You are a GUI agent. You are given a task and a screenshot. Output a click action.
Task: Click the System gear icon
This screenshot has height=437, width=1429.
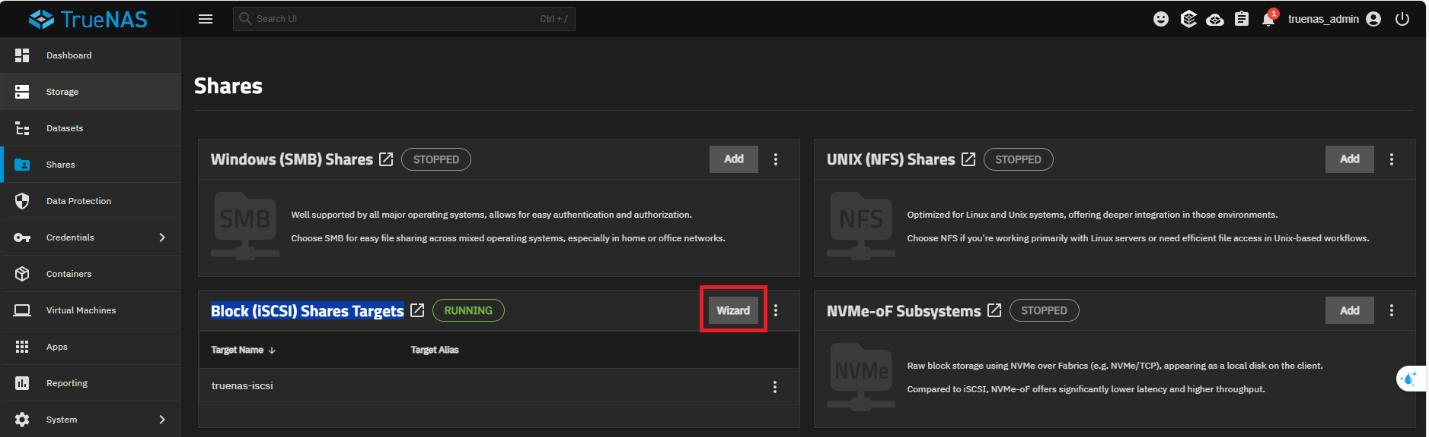click(x=22, y=420)
